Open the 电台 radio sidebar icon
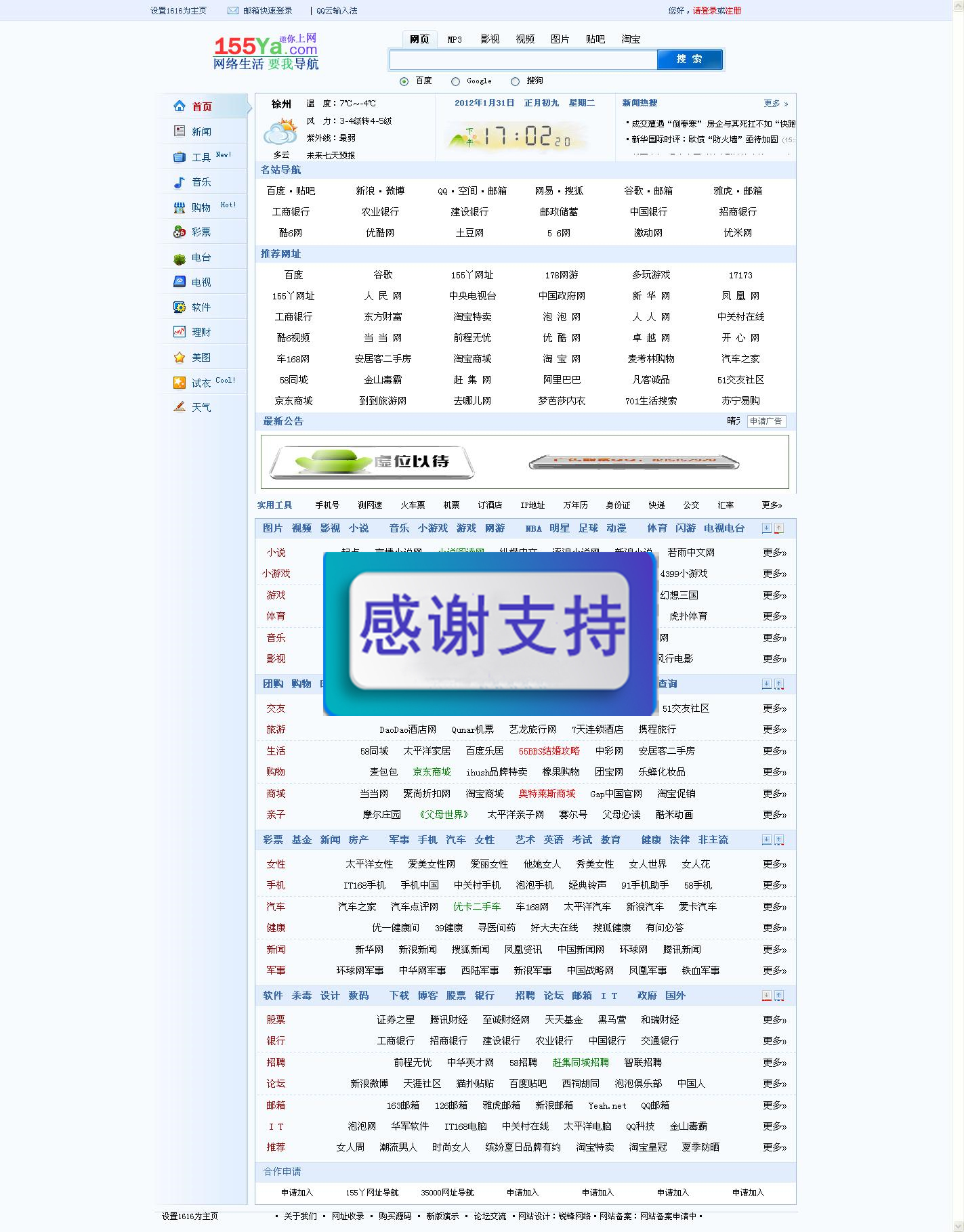The width and height of the screenshot is (964, 1232). point(180,257)
